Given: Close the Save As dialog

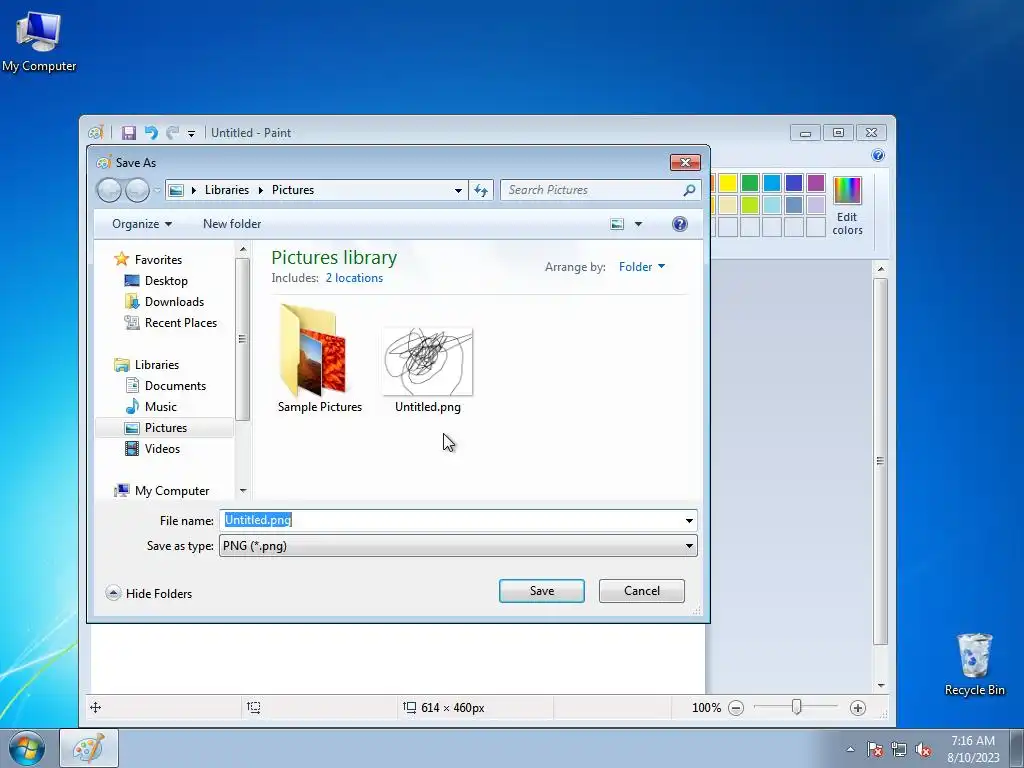Looking at the screenshot, I should (x=685, y=162).
